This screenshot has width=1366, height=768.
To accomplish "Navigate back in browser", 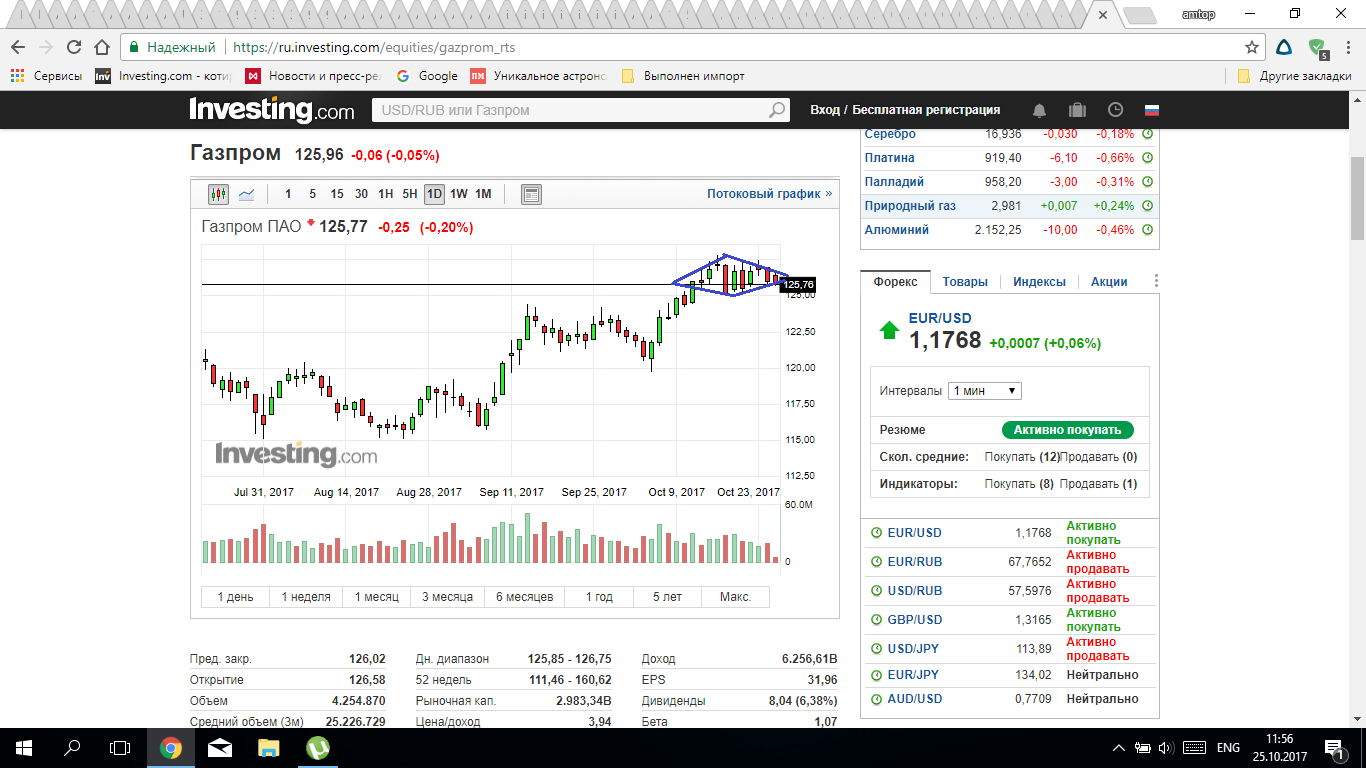I will [x=18, y=47].
